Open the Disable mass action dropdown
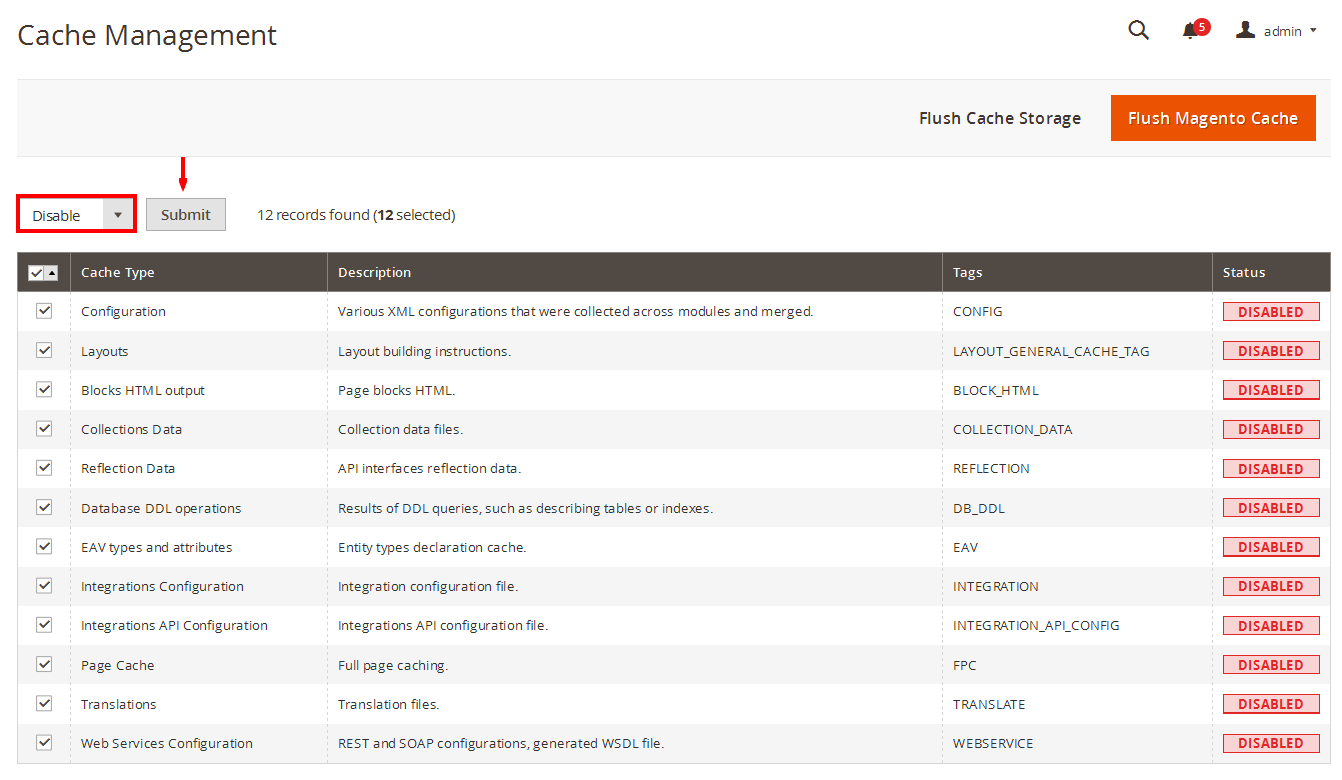1342x780 pixels. coord(77,215)
